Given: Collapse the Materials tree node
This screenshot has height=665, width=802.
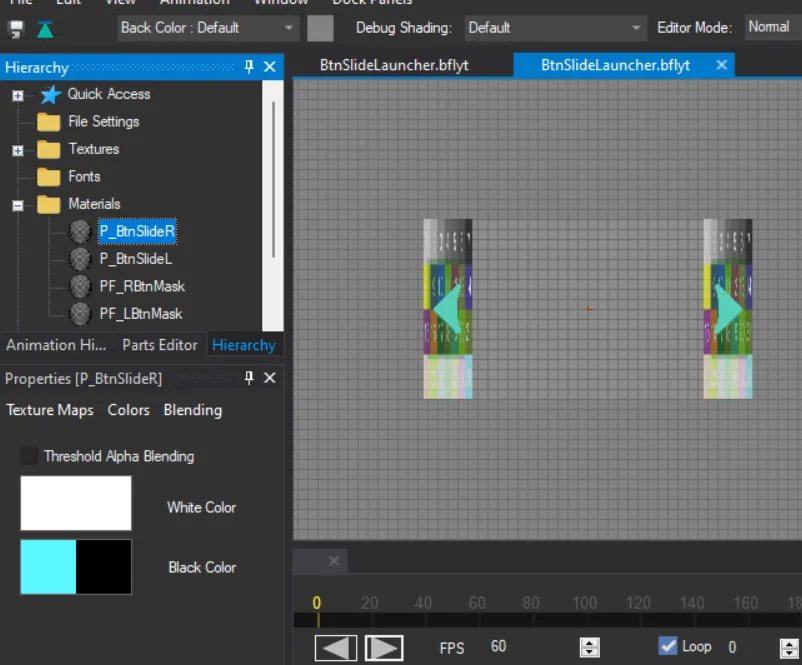Looking at the screenshot, I should click(17, 205).
